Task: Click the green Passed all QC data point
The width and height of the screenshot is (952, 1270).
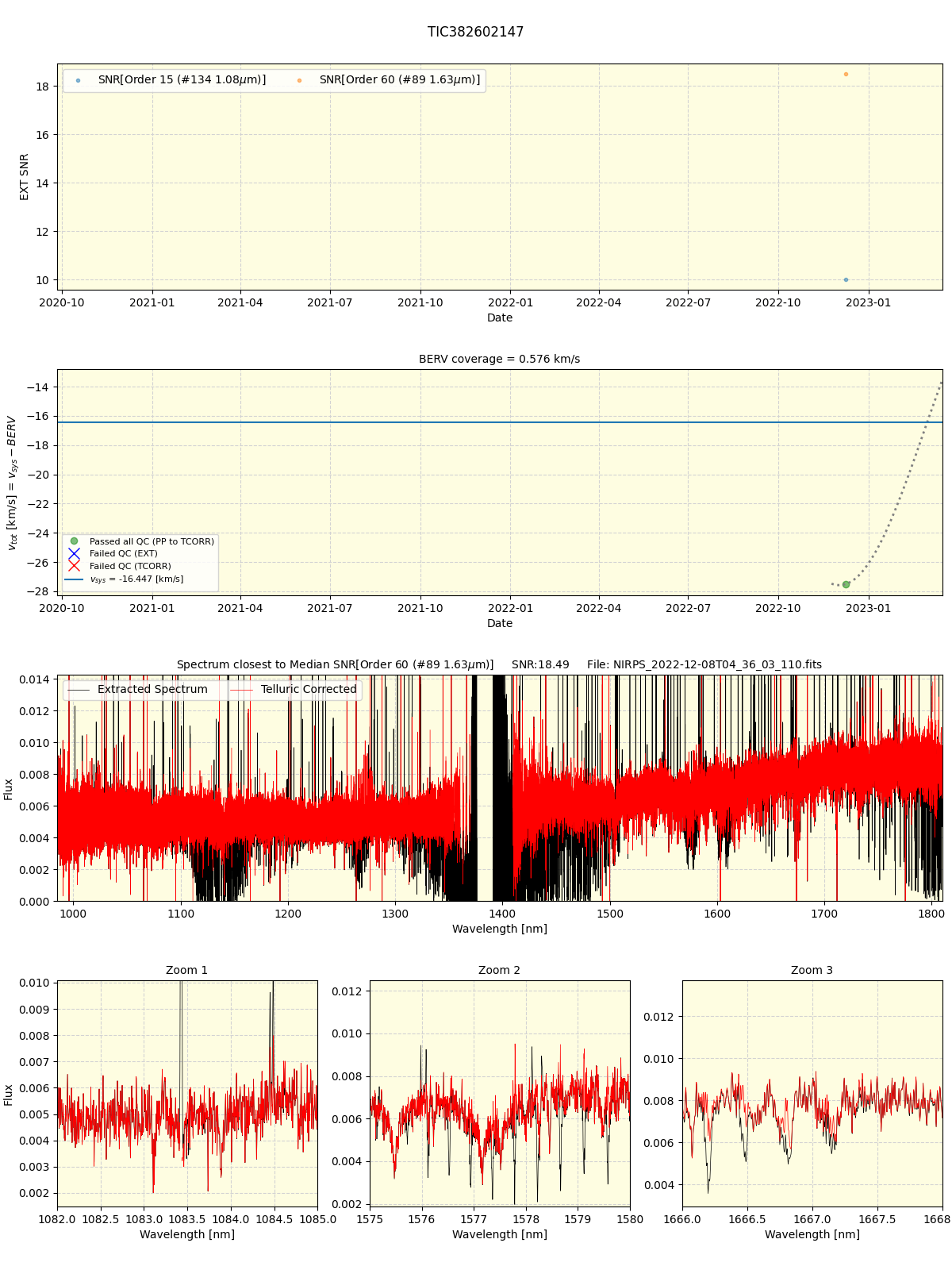Action: pos(846,584)
